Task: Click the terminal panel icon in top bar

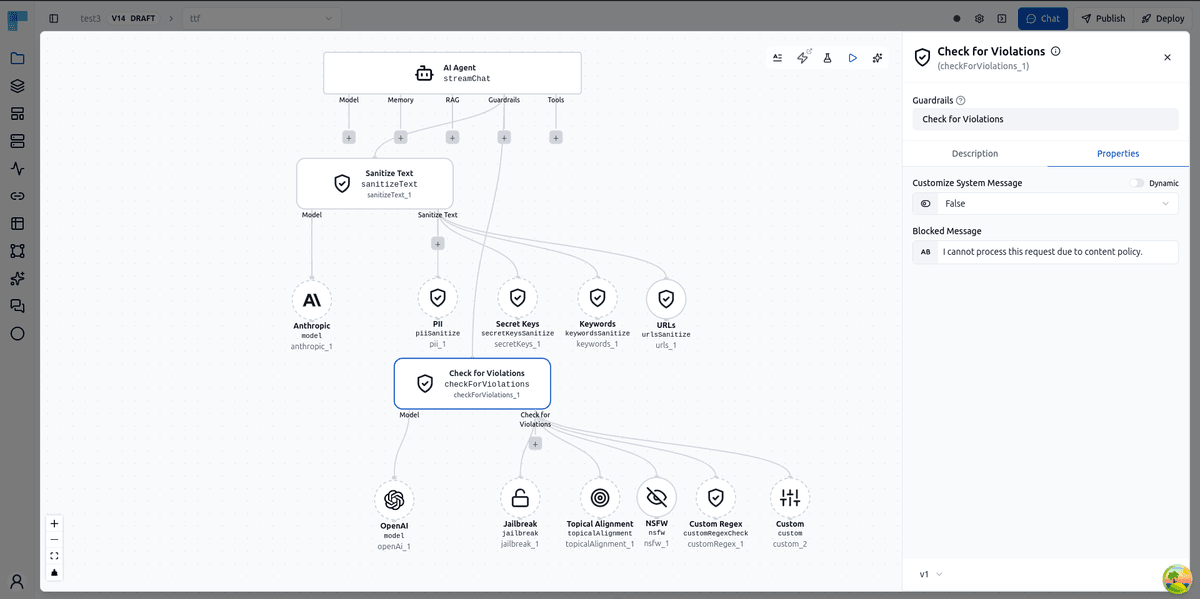Action: [1002, 18]
